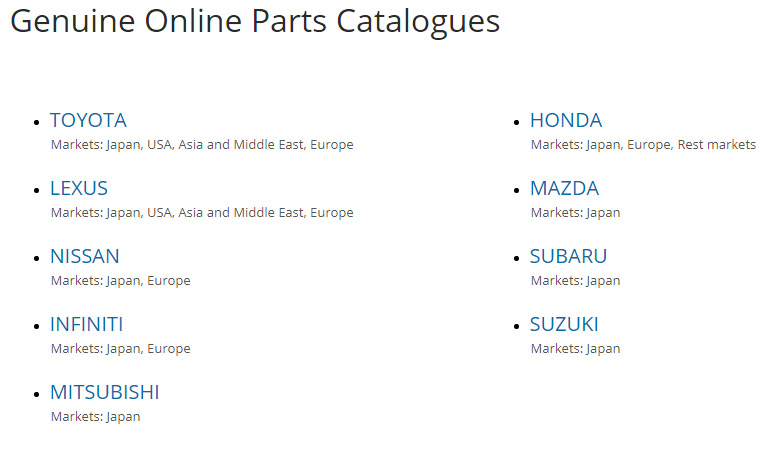Click the bullet point beside TOYOTA
This screenshot has width=762, height=449.
coord(36,122)
